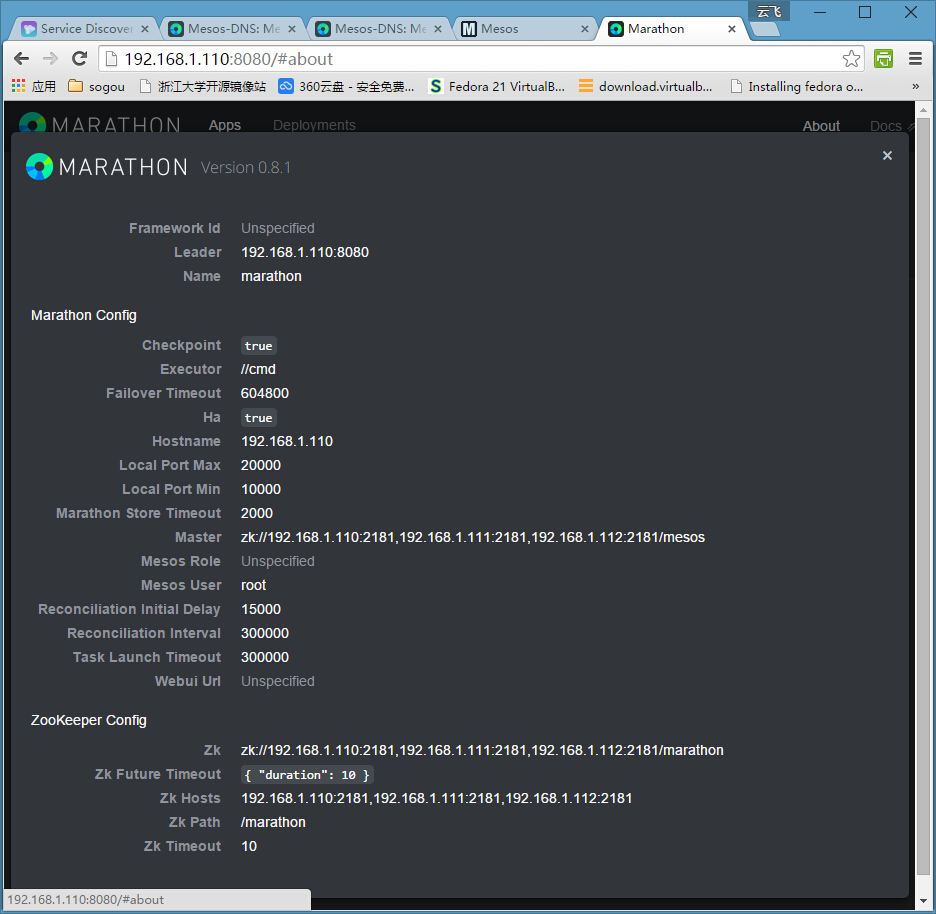The image size is (936, 914).
Task: Click the About navigation link
Action: click(x=821, y=125)
